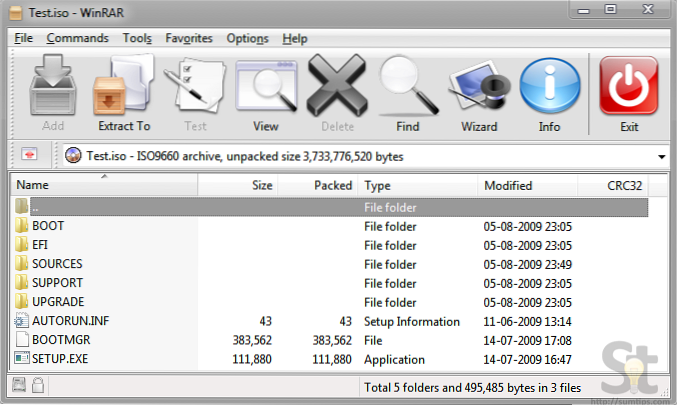Start the Wizard tool
This screenshot has width=677, height=405.
point(479,94)
